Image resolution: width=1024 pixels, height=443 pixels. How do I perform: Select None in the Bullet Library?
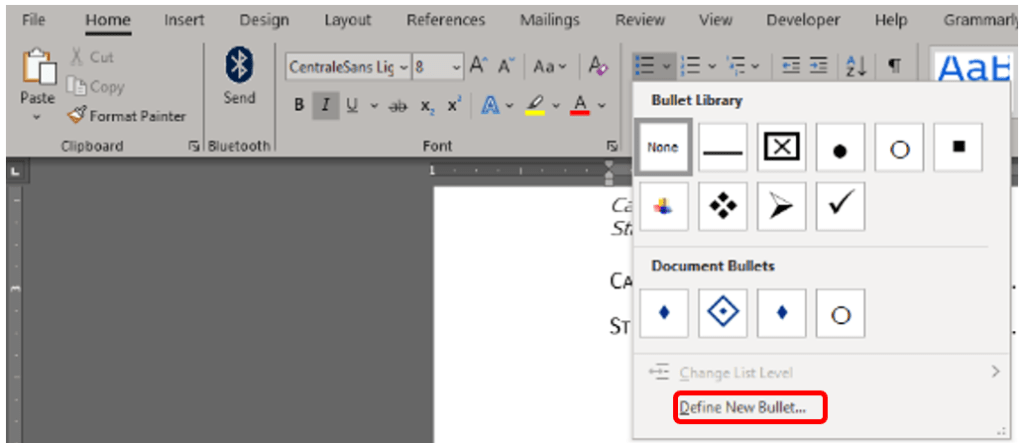[662, 147]
